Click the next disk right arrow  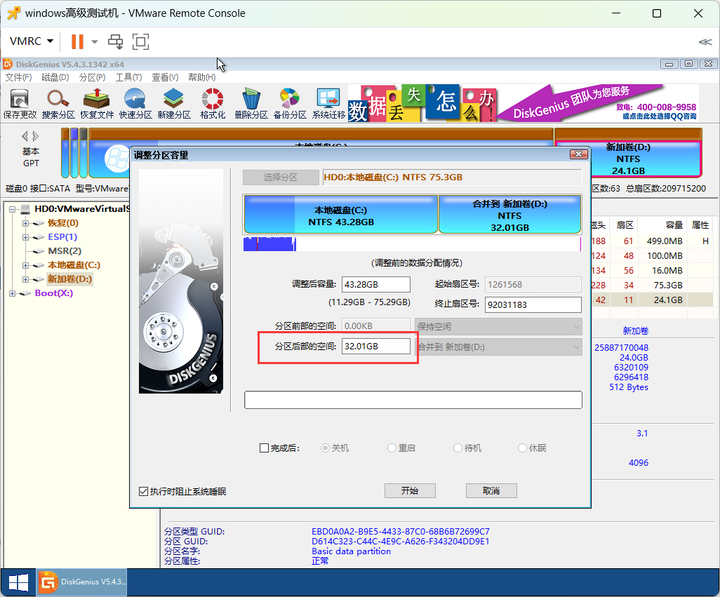coord(36,136)
